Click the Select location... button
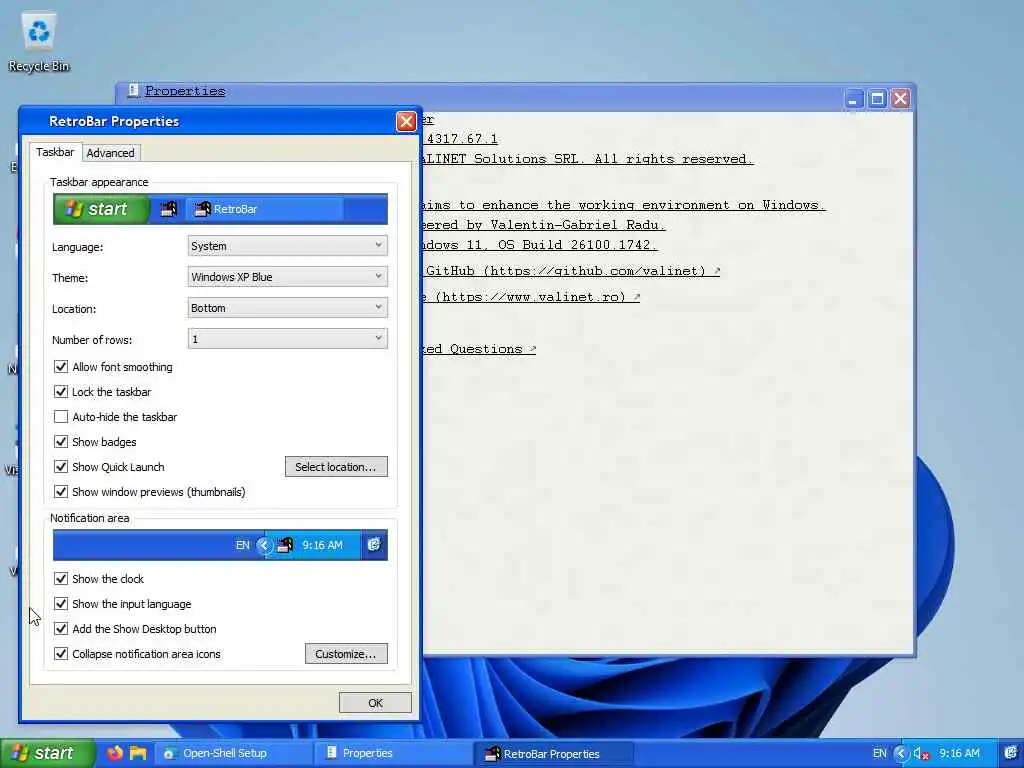Image resolution: width=1024 pixels, height=768 pixels. (336, 467)
